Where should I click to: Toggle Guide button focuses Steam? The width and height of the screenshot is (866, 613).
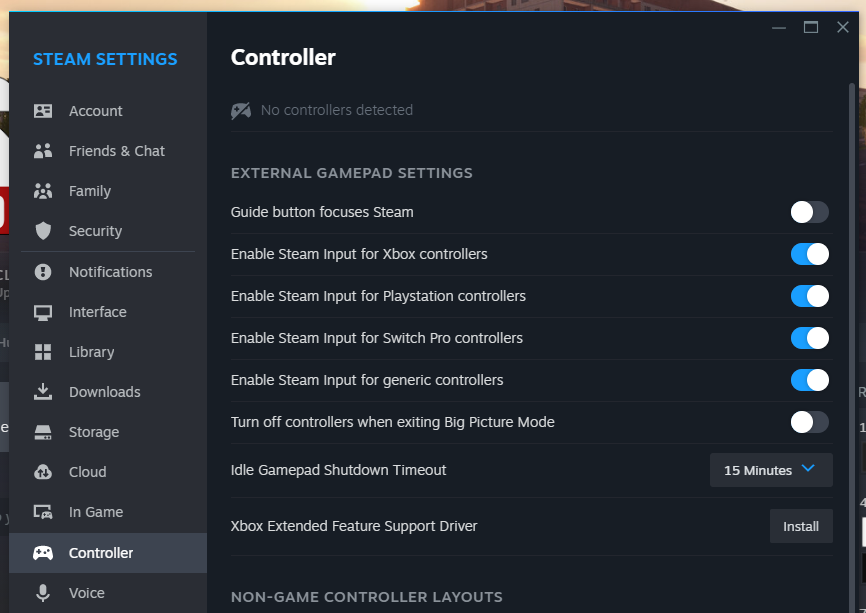809,212
